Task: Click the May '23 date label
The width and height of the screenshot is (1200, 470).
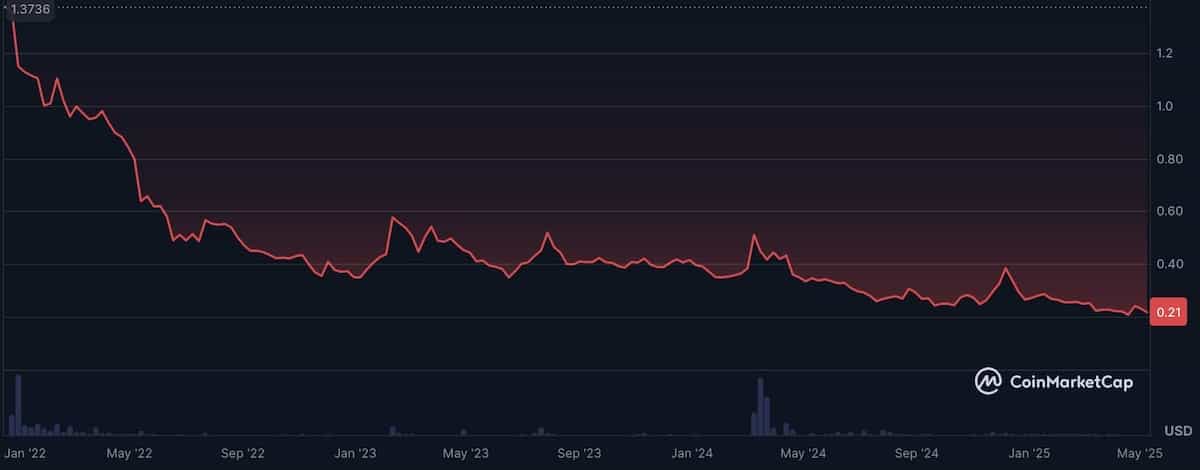Action: (464, 453)
